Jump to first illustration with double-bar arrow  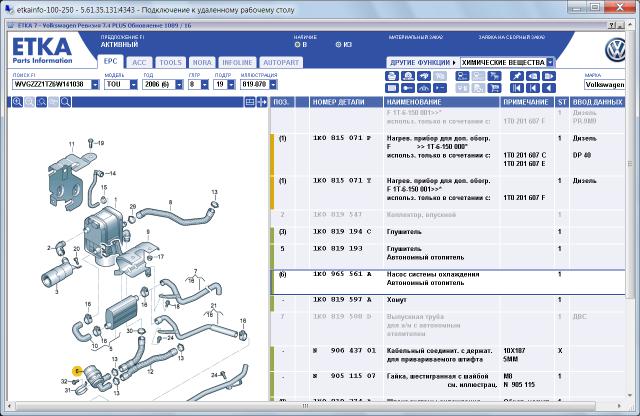click(517, 88)
